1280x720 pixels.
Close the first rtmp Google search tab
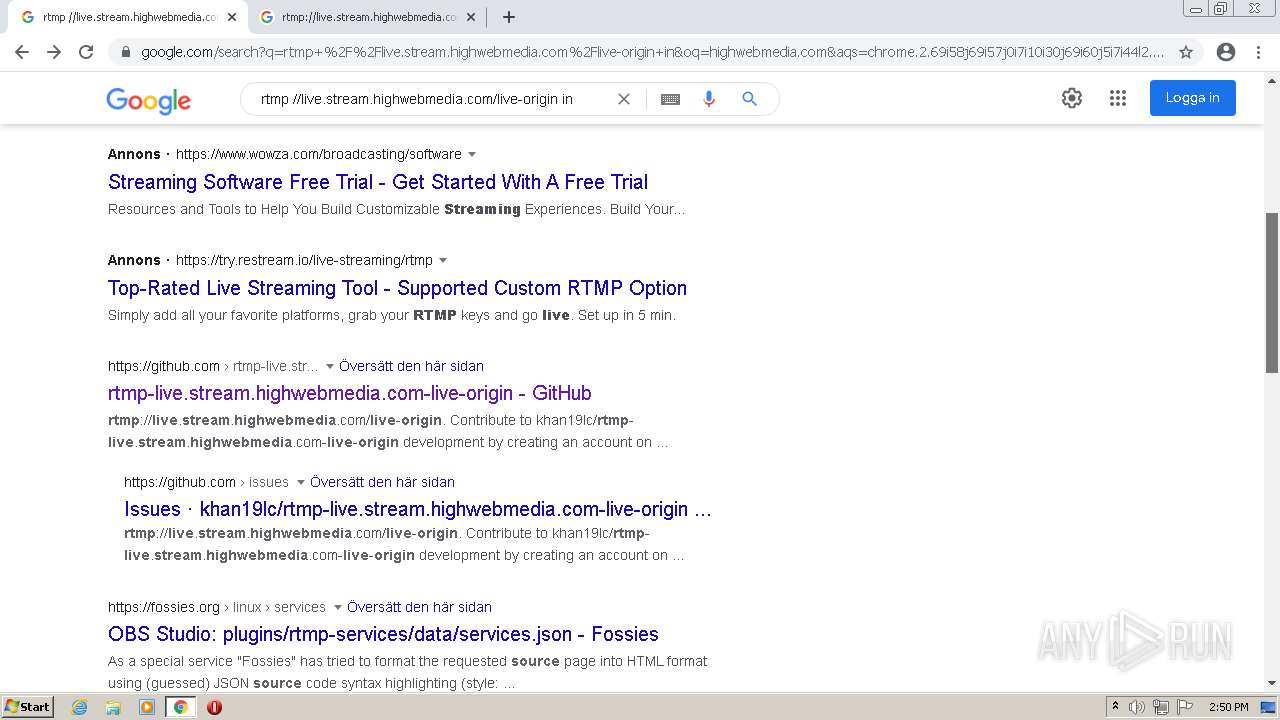pyautogui.click(x=232, y=17)
